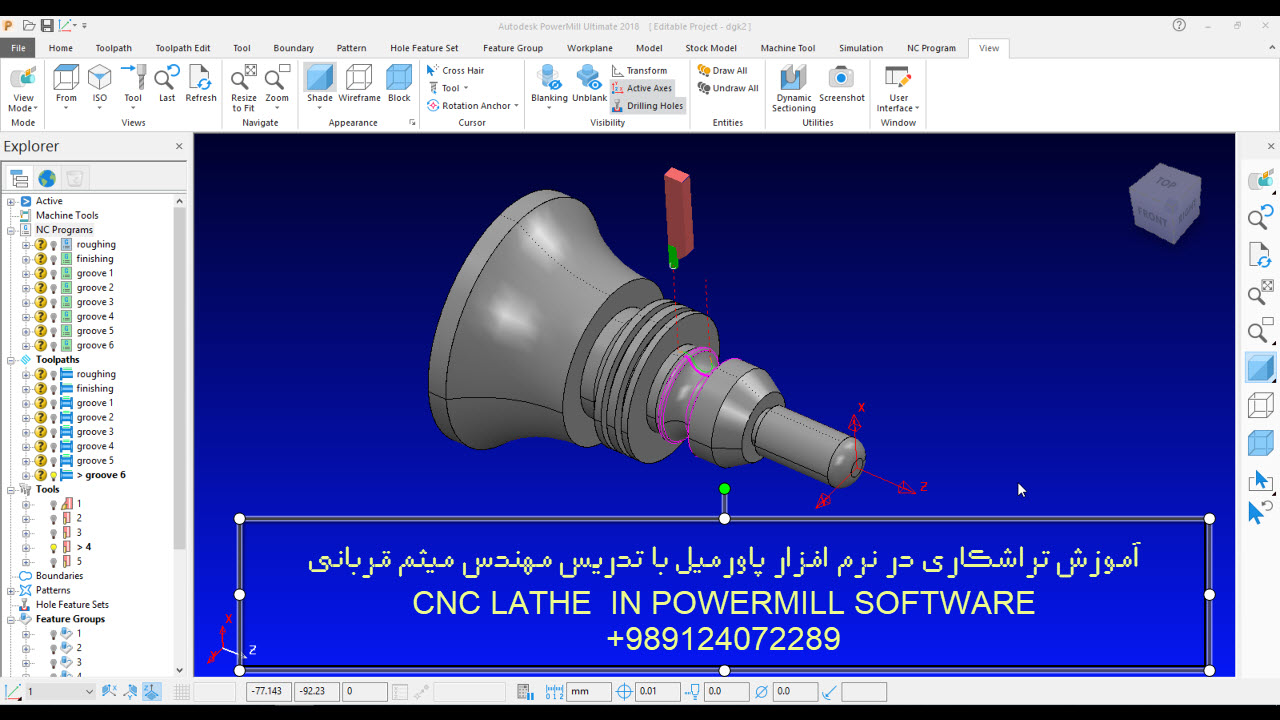
Task: Expand the Patterns tree node
Action: pyautogui.click(x=11, y=590)
